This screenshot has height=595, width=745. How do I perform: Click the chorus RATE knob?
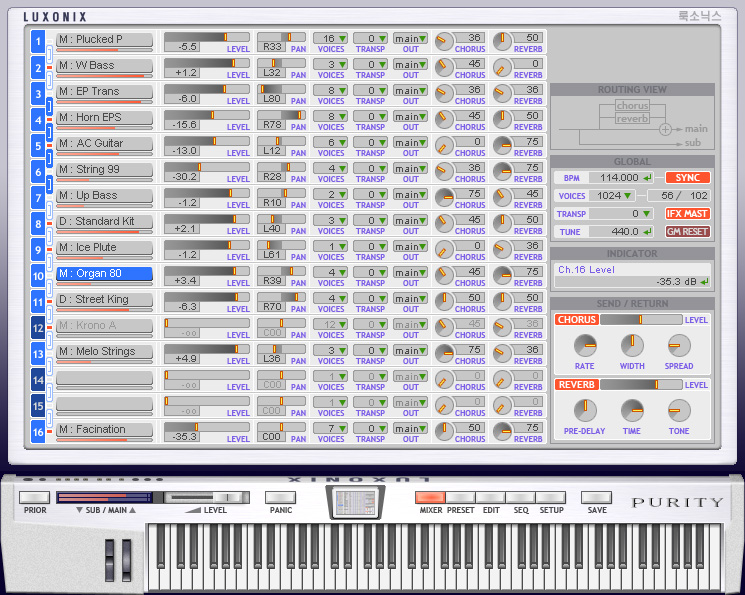pyautogui.click(x=585, y=345)
